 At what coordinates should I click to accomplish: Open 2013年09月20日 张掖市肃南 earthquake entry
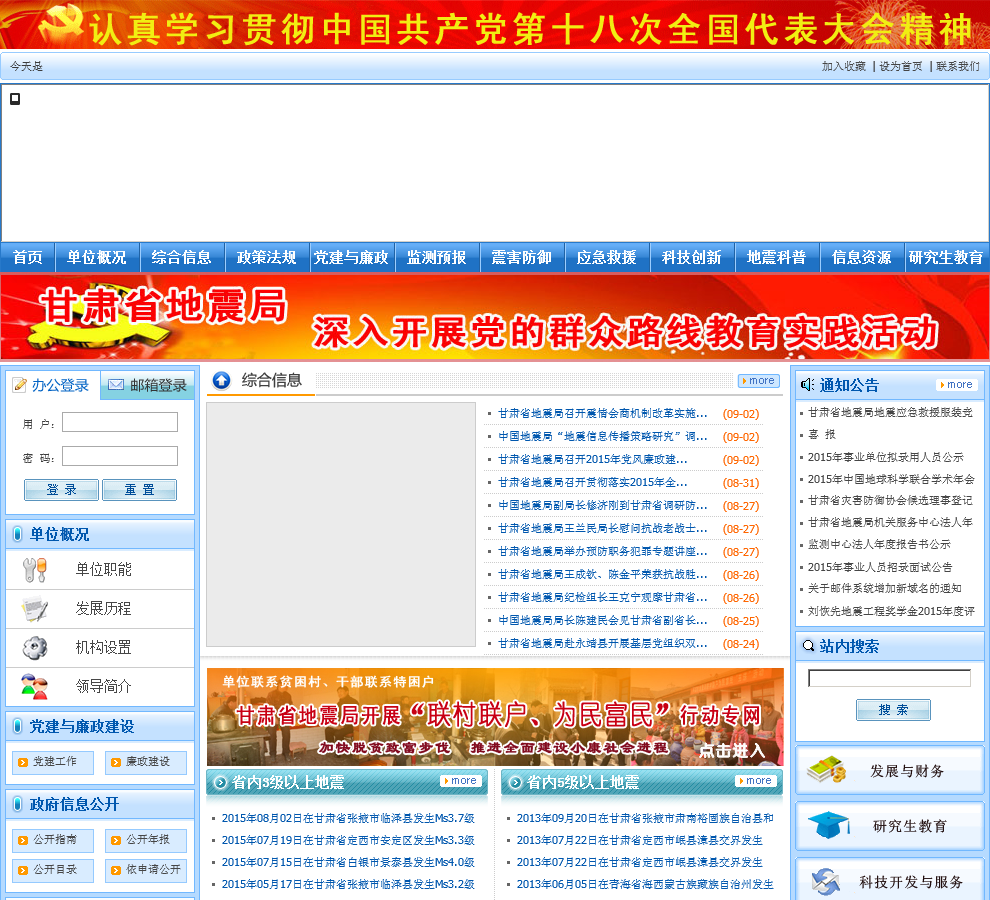[645, 818]
